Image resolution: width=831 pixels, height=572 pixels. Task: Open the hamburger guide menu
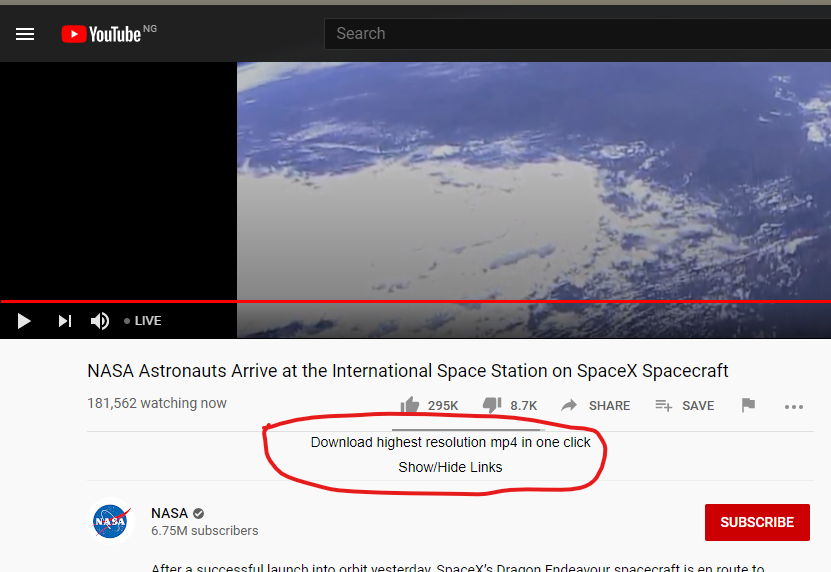click(24, 34)
